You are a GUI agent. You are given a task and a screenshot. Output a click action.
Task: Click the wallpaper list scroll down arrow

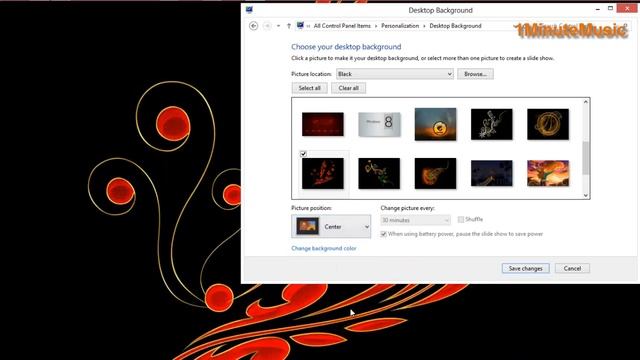click(x=586, y=196)
